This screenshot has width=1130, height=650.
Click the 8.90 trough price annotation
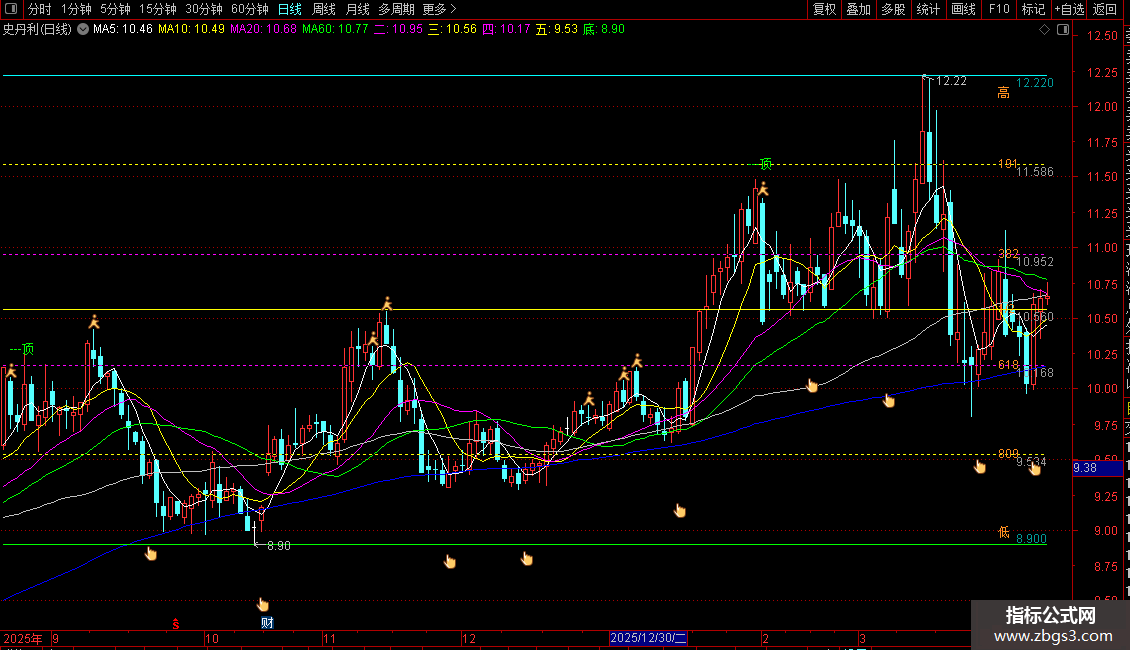point(279,546)
